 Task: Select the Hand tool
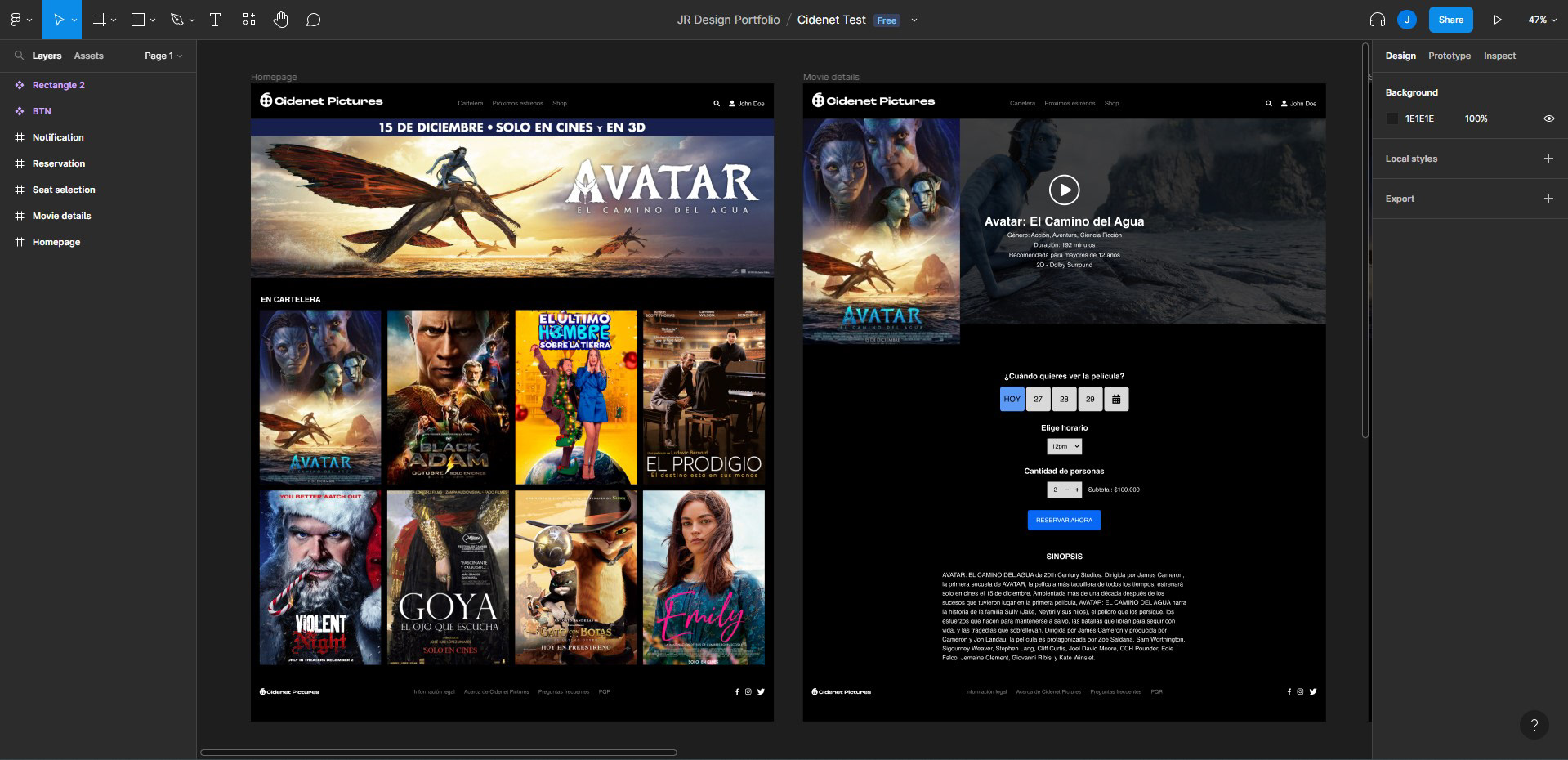[x=281, y=20]
